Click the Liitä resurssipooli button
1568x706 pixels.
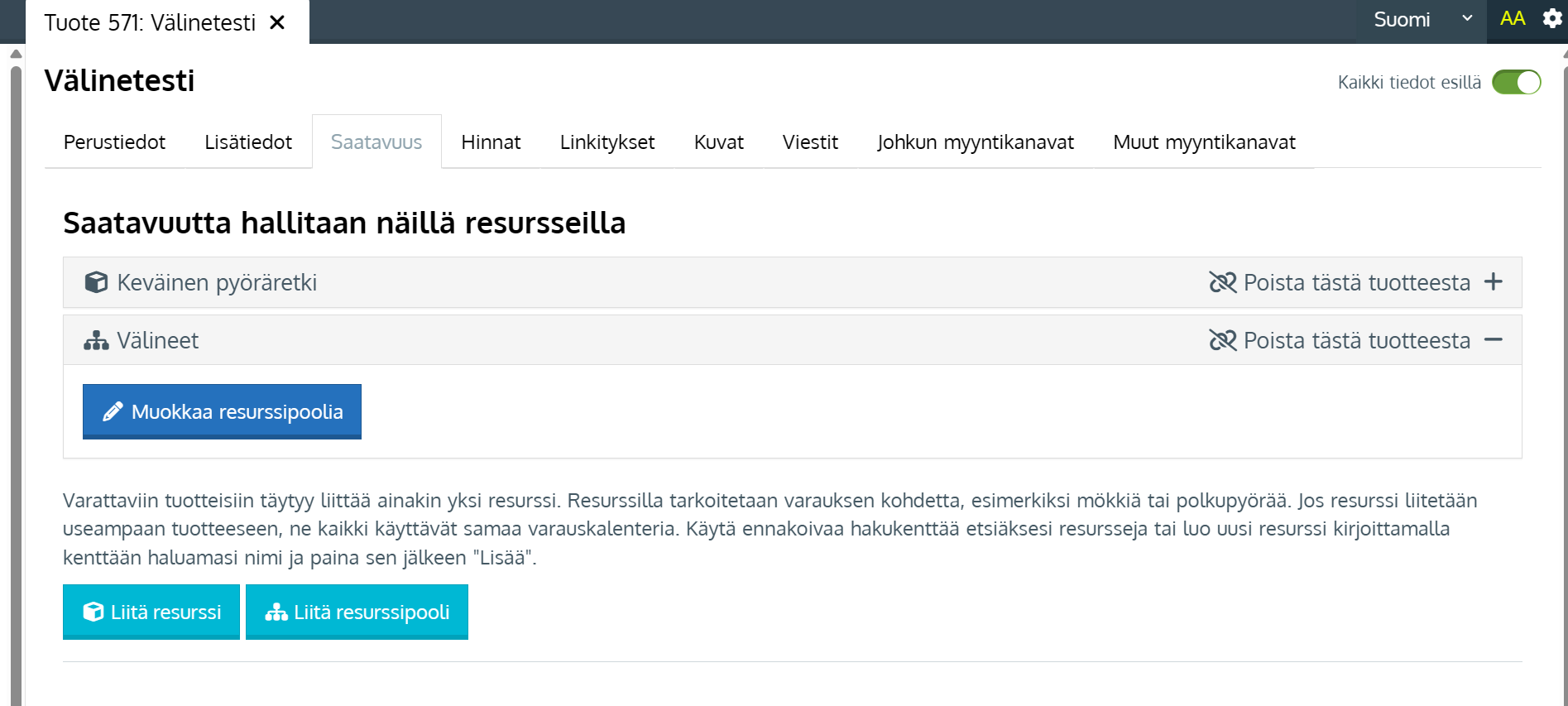[357, 612]
